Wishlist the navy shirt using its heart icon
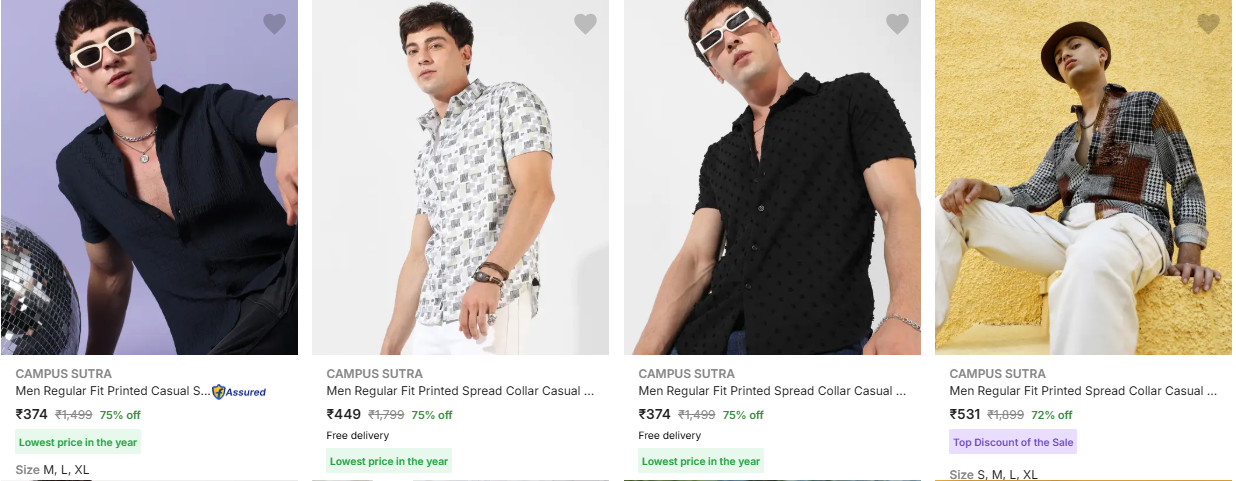The image size is (1236, 481). tap(274, 24)
